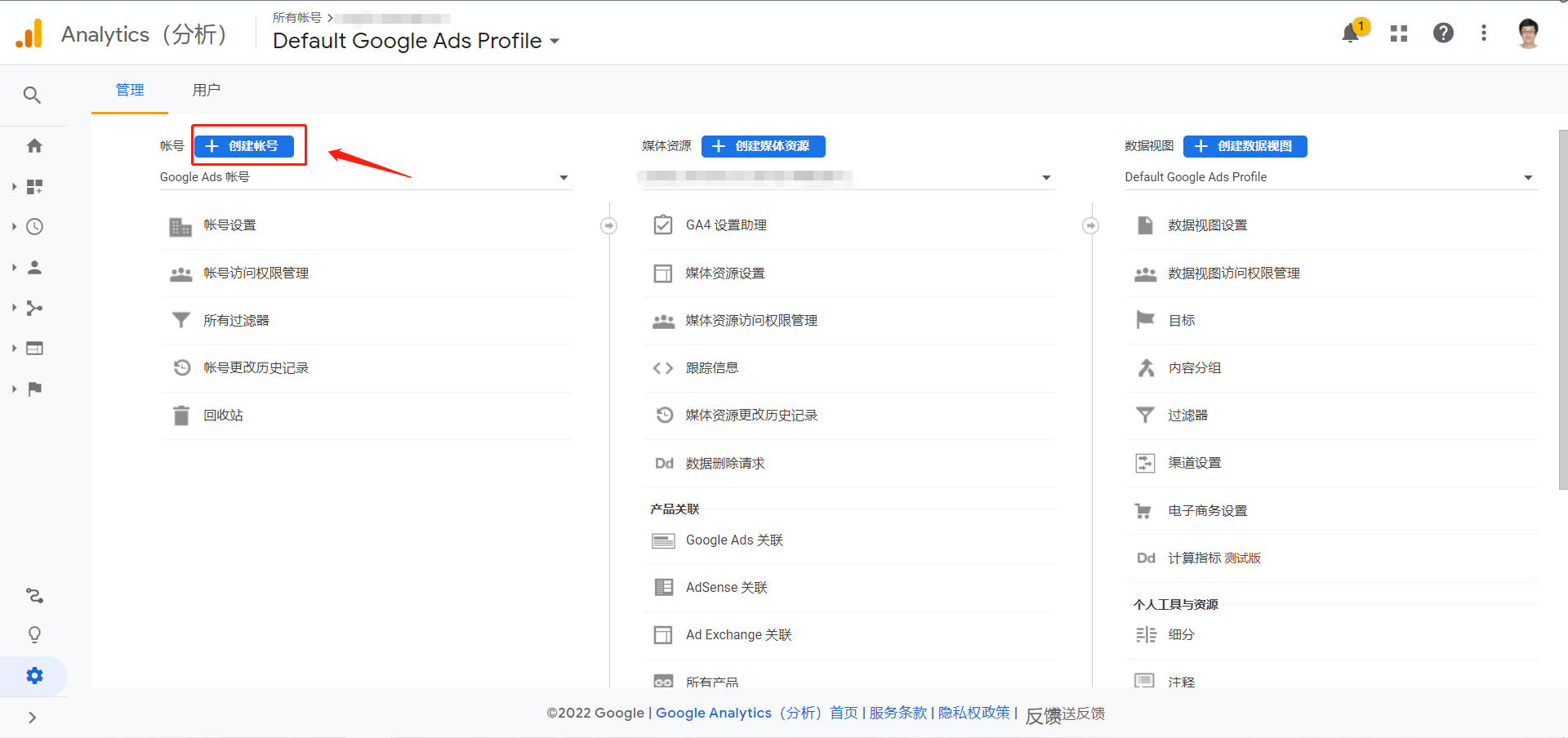
Task: Open the Acquisition sidebar icon
Action: [x=34, y=308]
